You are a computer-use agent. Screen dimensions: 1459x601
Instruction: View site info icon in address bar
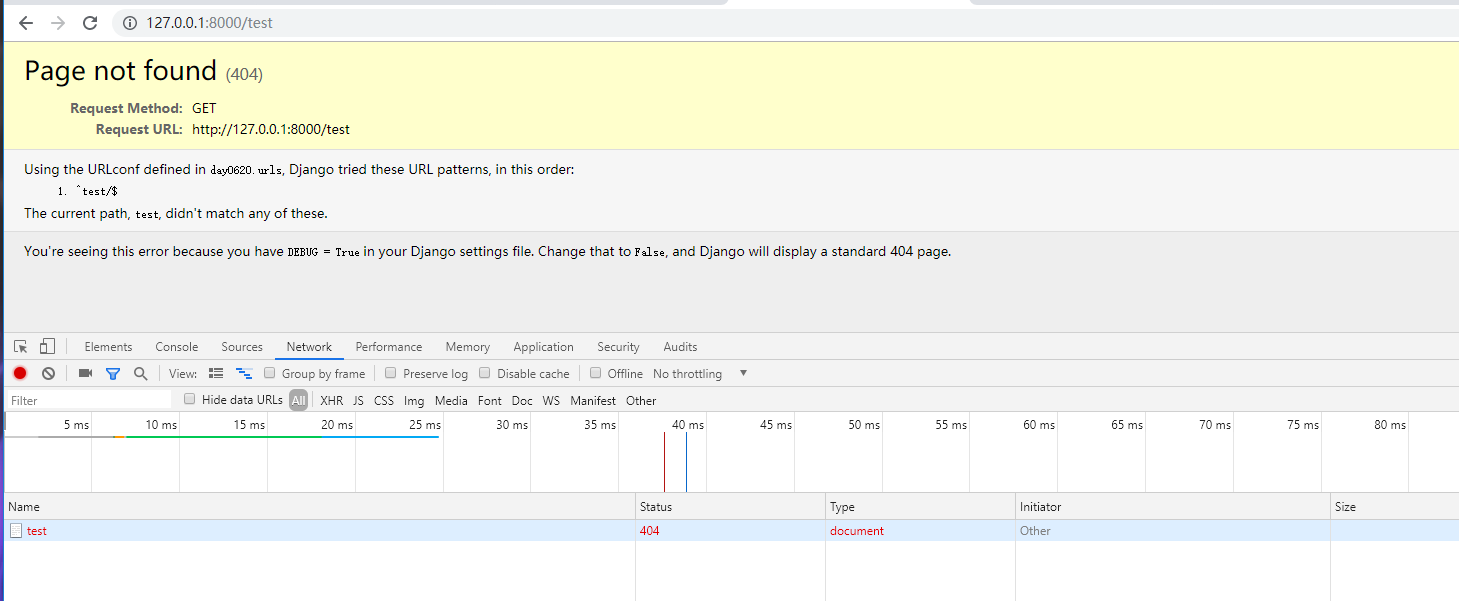click(130, 23)
